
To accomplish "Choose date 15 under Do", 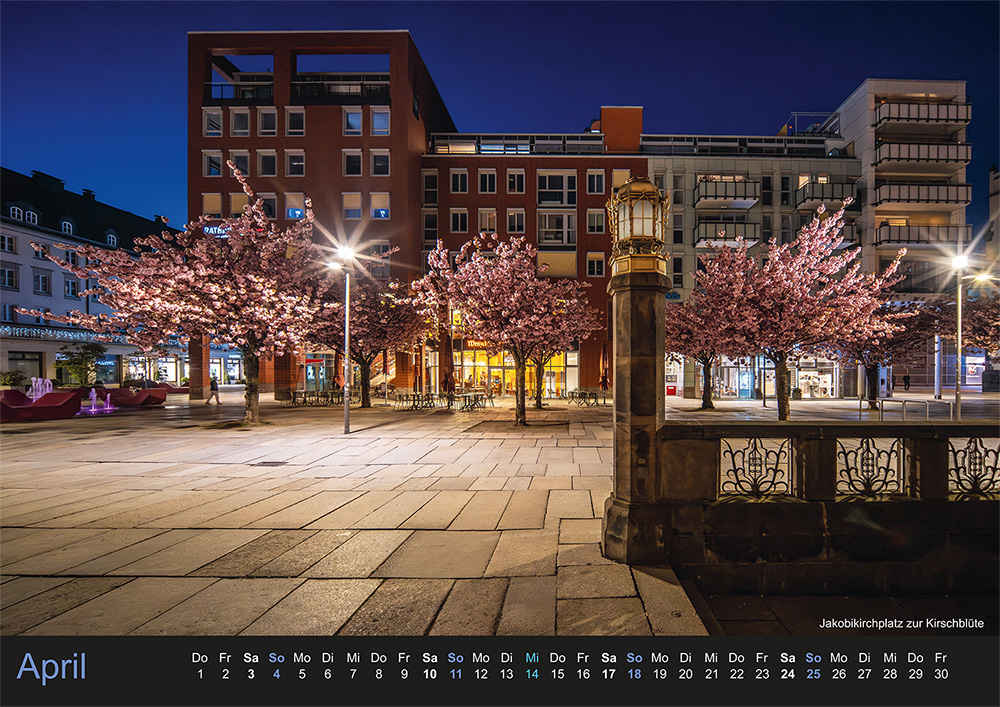I will pyautogui.click(x=557, y=674).
